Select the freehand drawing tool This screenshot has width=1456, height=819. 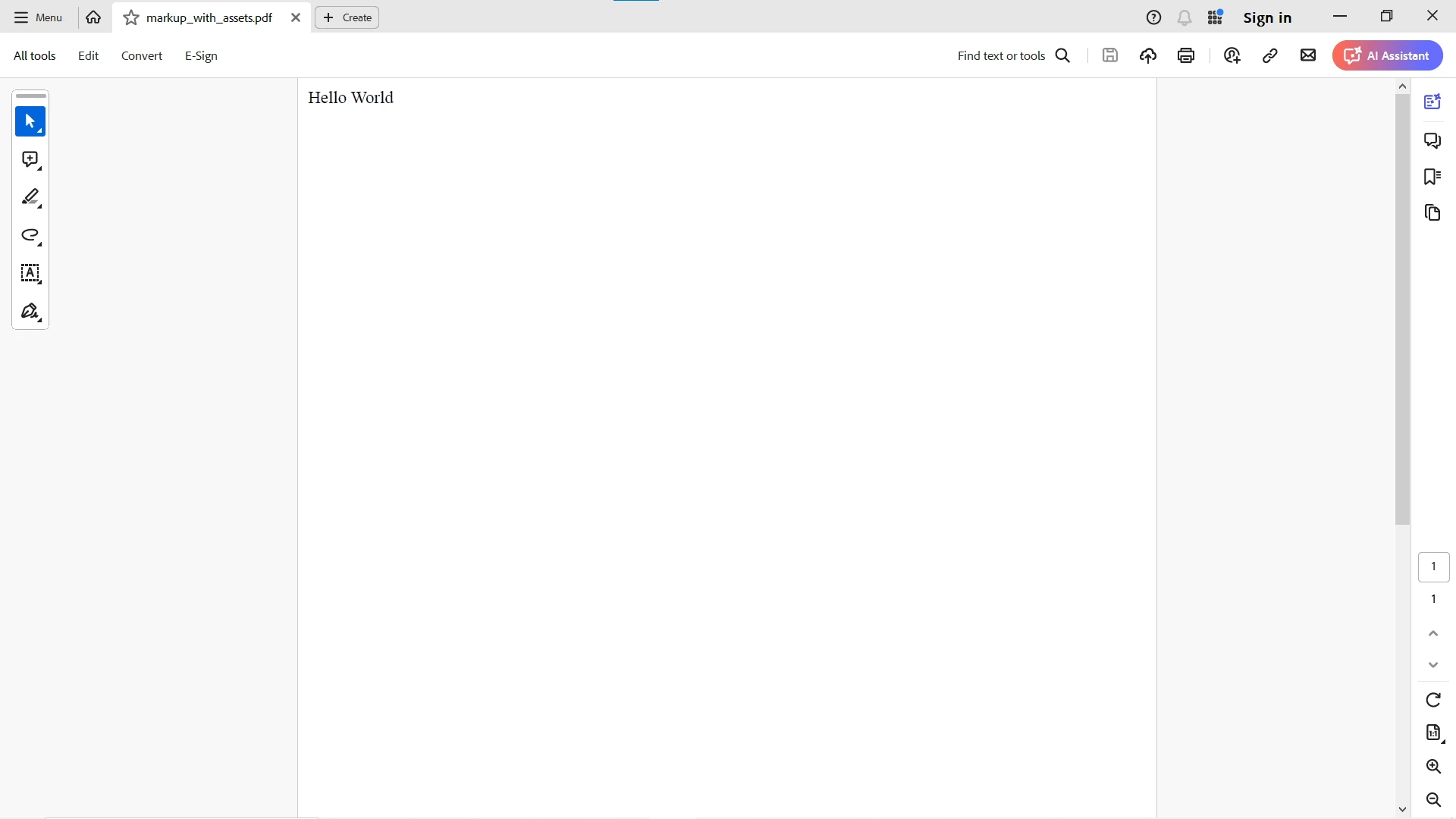(30, 236)
